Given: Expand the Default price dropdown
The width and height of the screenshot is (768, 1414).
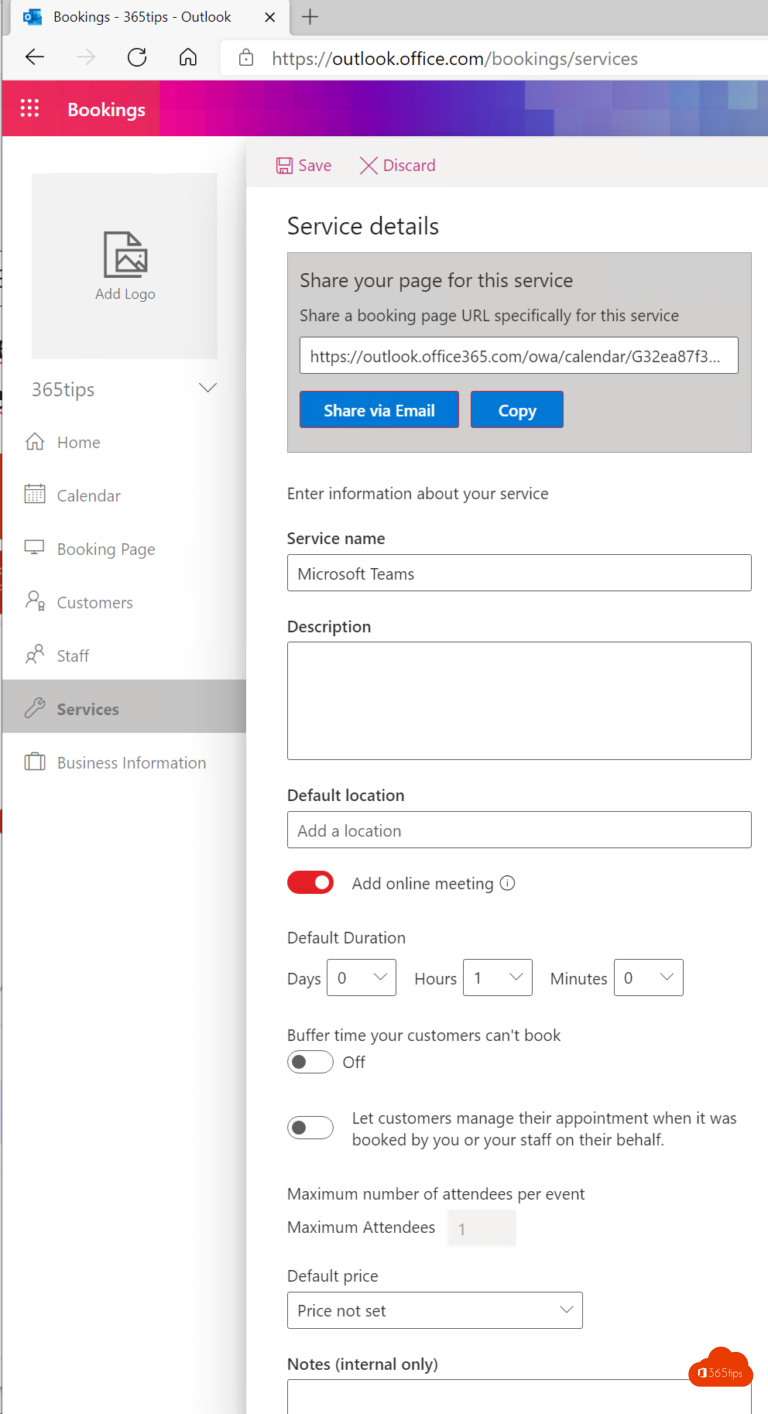Looking at the screenshot, I should click(x=434, y=1310).
